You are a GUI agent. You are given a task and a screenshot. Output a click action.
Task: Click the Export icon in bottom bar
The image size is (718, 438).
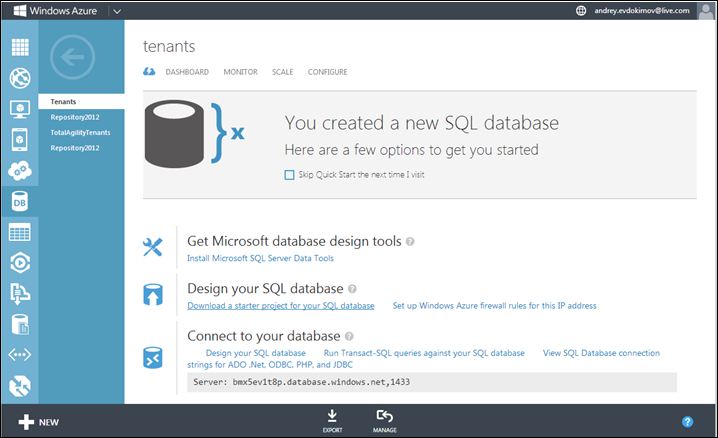point(332,421)
